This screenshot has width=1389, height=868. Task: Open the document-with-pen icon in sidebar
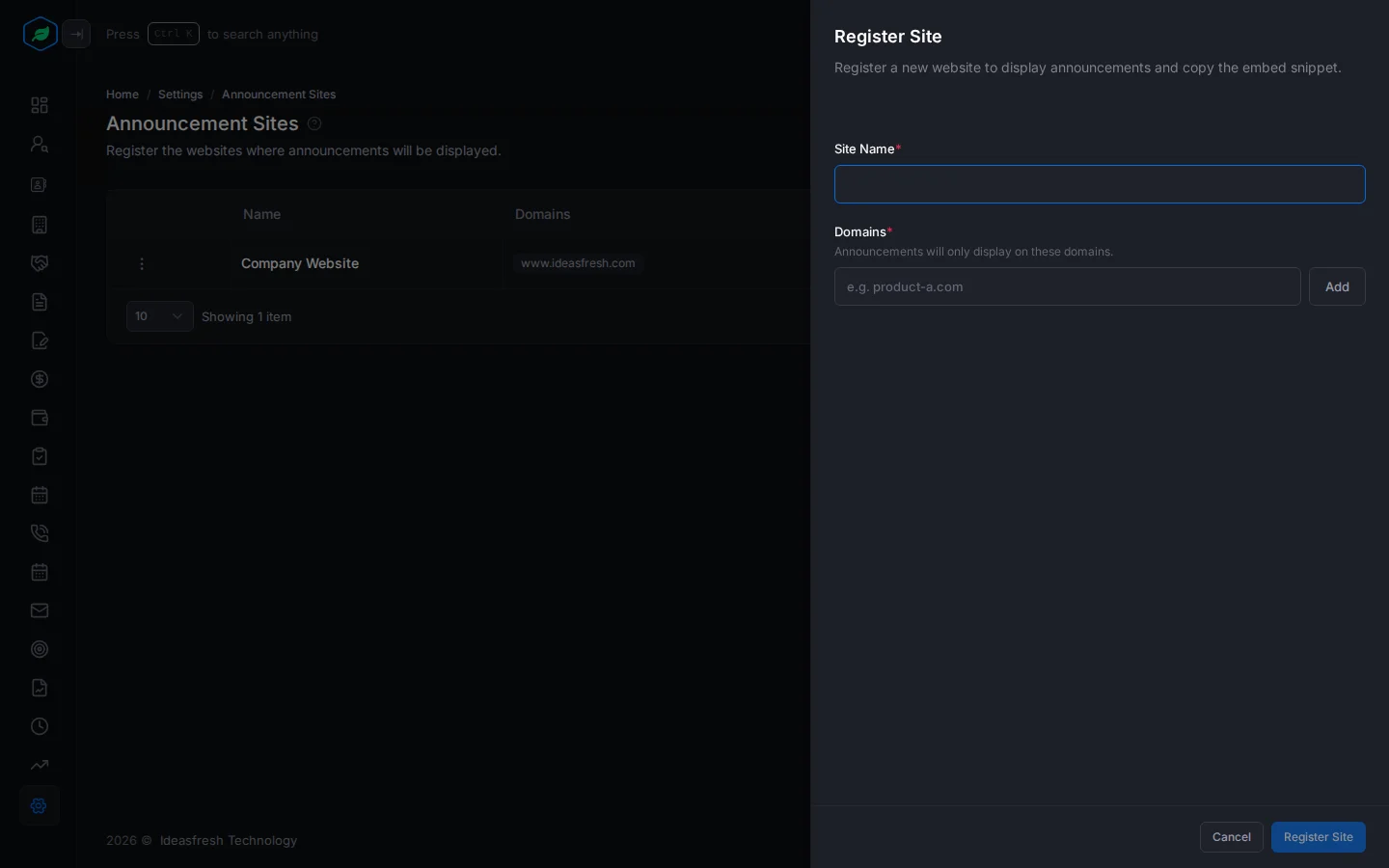point(40,340)
